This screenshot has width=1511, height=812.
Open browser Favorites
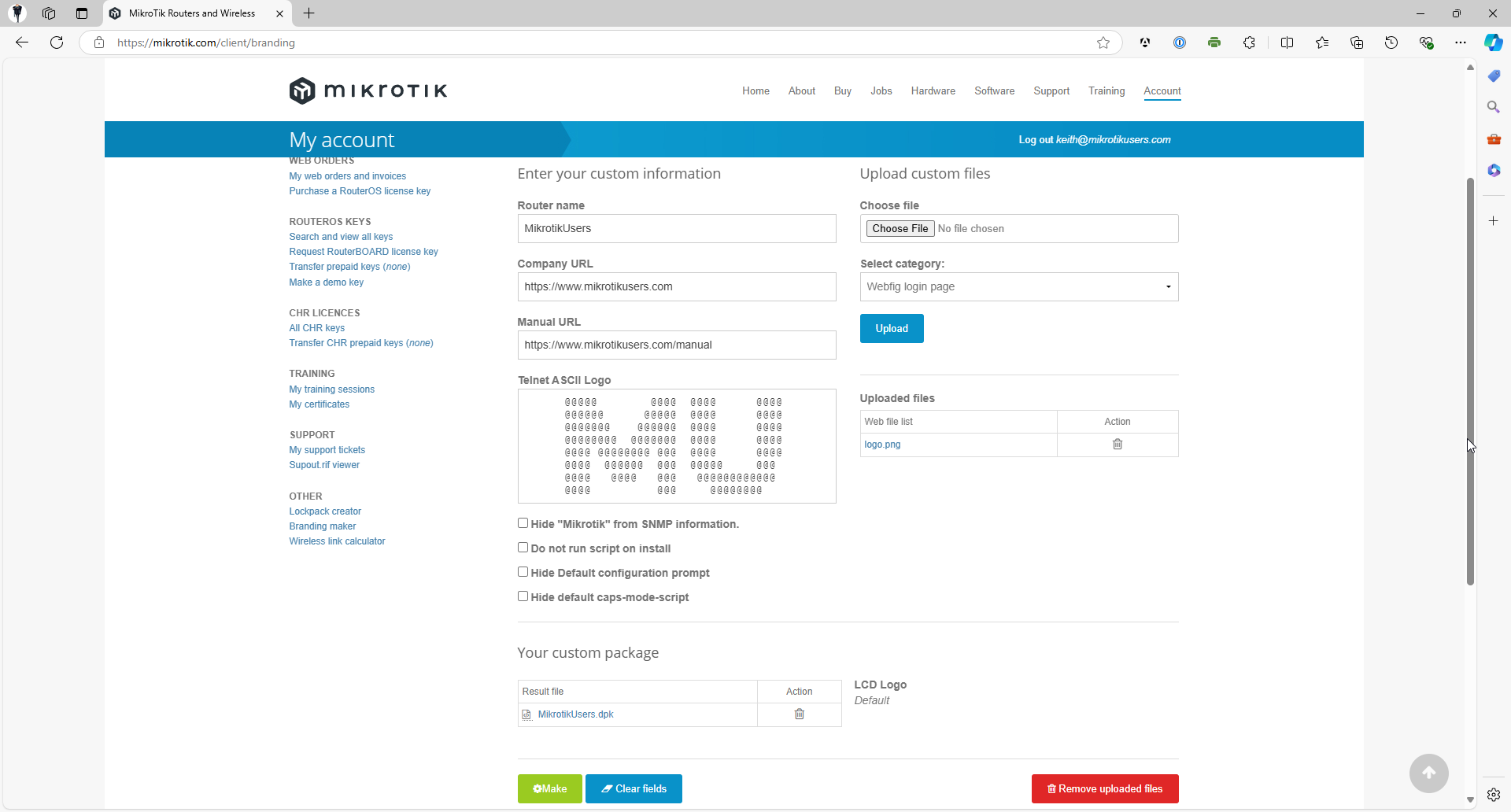coord(1321,42)
